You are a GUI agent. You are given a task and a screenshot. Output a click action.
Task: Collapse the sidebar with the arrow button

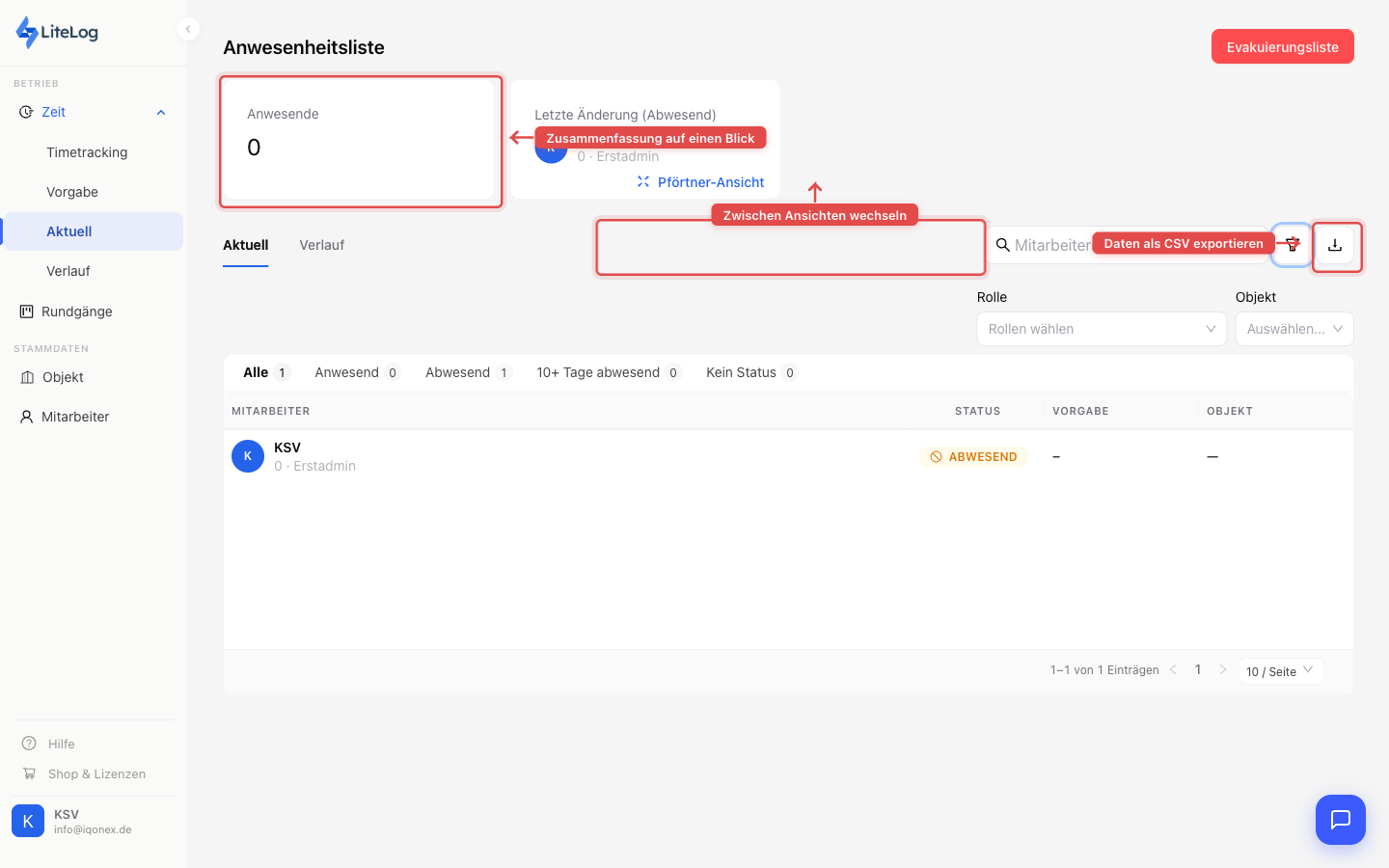(188, 29)
